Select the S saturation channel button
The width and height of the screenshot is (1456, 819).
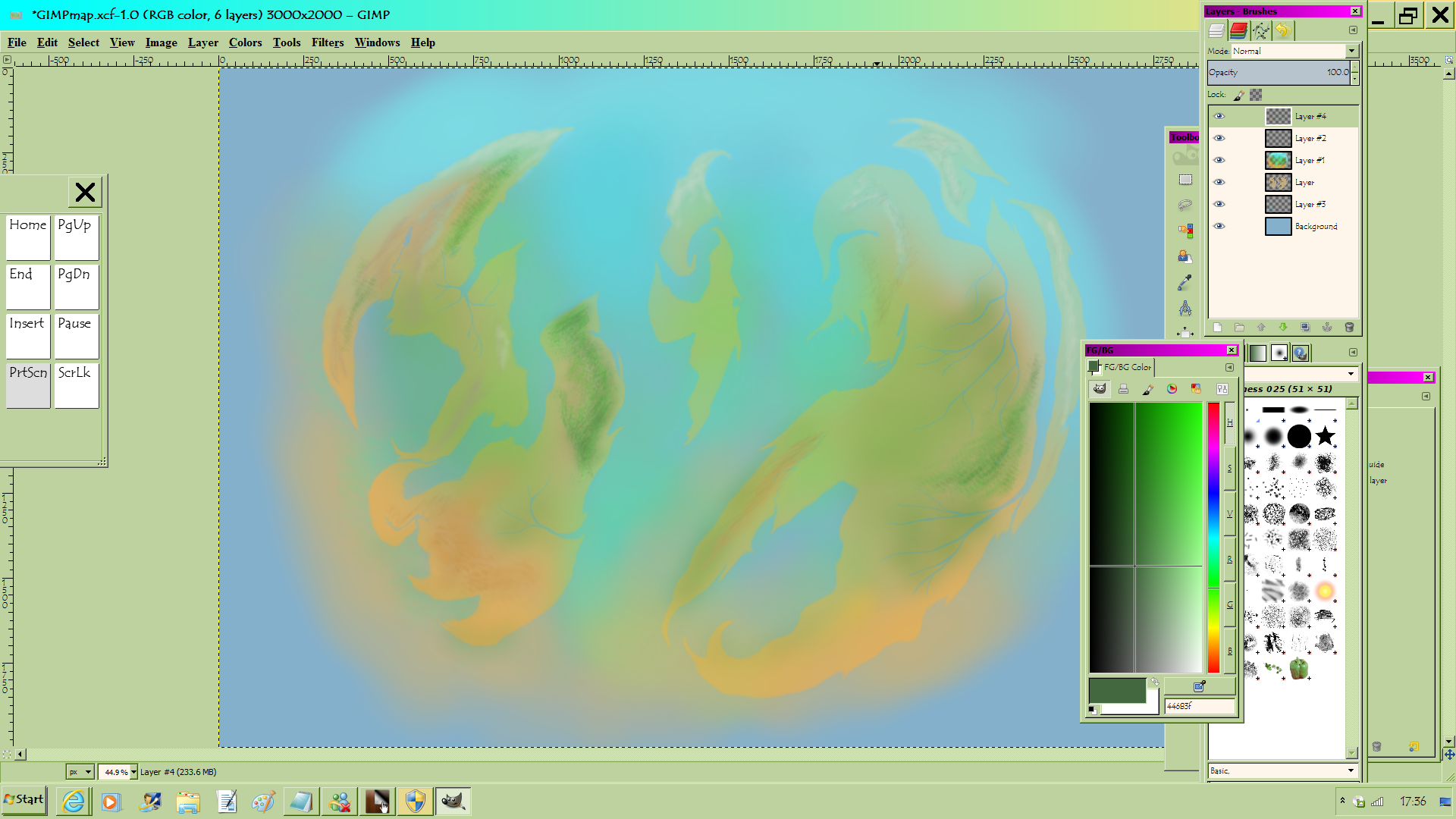coord(1230,469)
